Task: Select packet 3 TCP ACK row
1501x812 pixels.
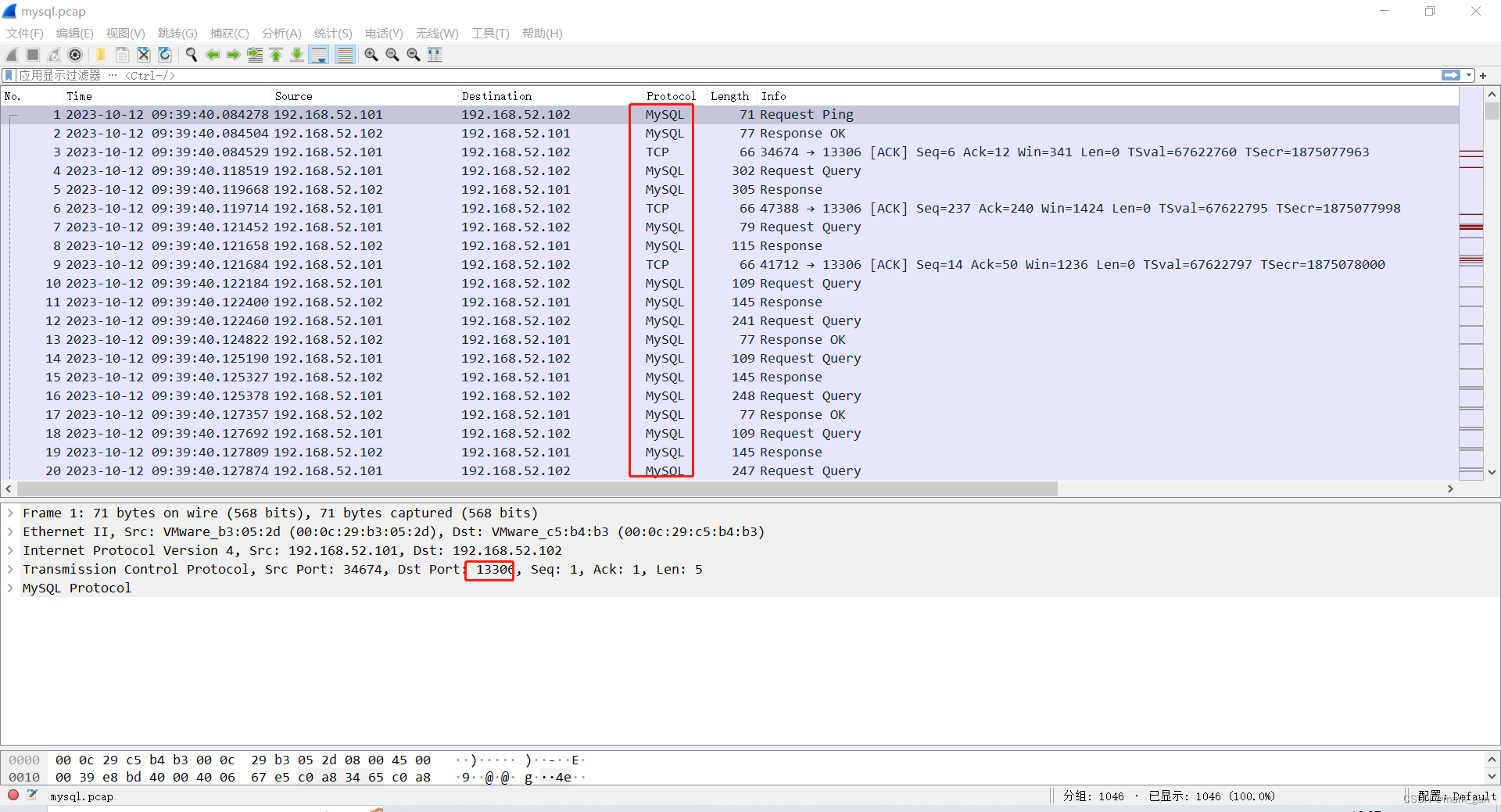Action: coord(730,152)
